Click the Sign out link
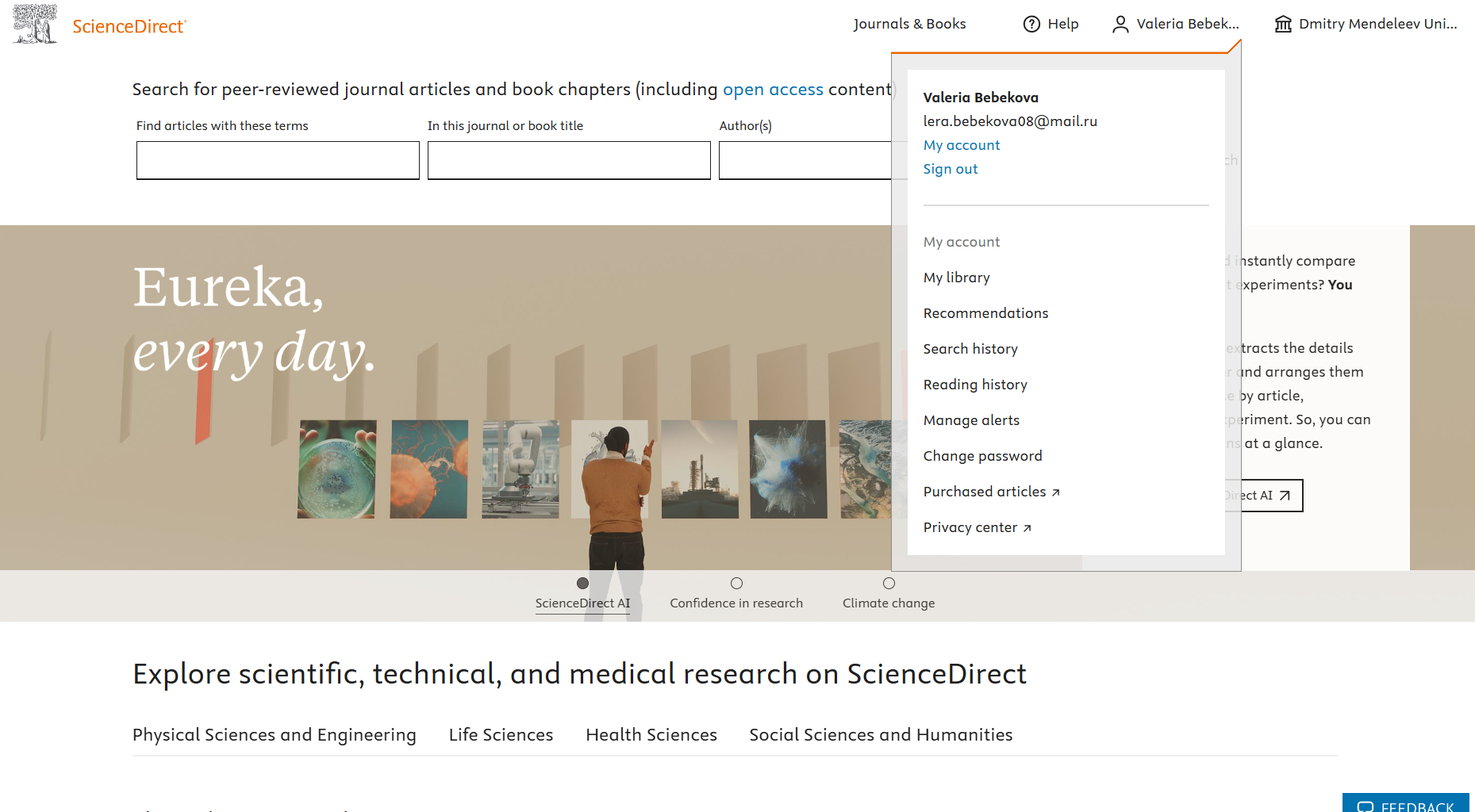 point(950,169)
